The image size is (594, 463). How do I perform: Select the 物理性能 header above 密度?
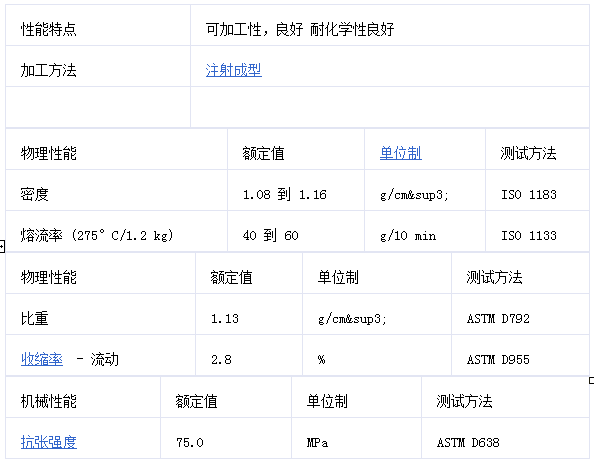(x=48, y=153)
